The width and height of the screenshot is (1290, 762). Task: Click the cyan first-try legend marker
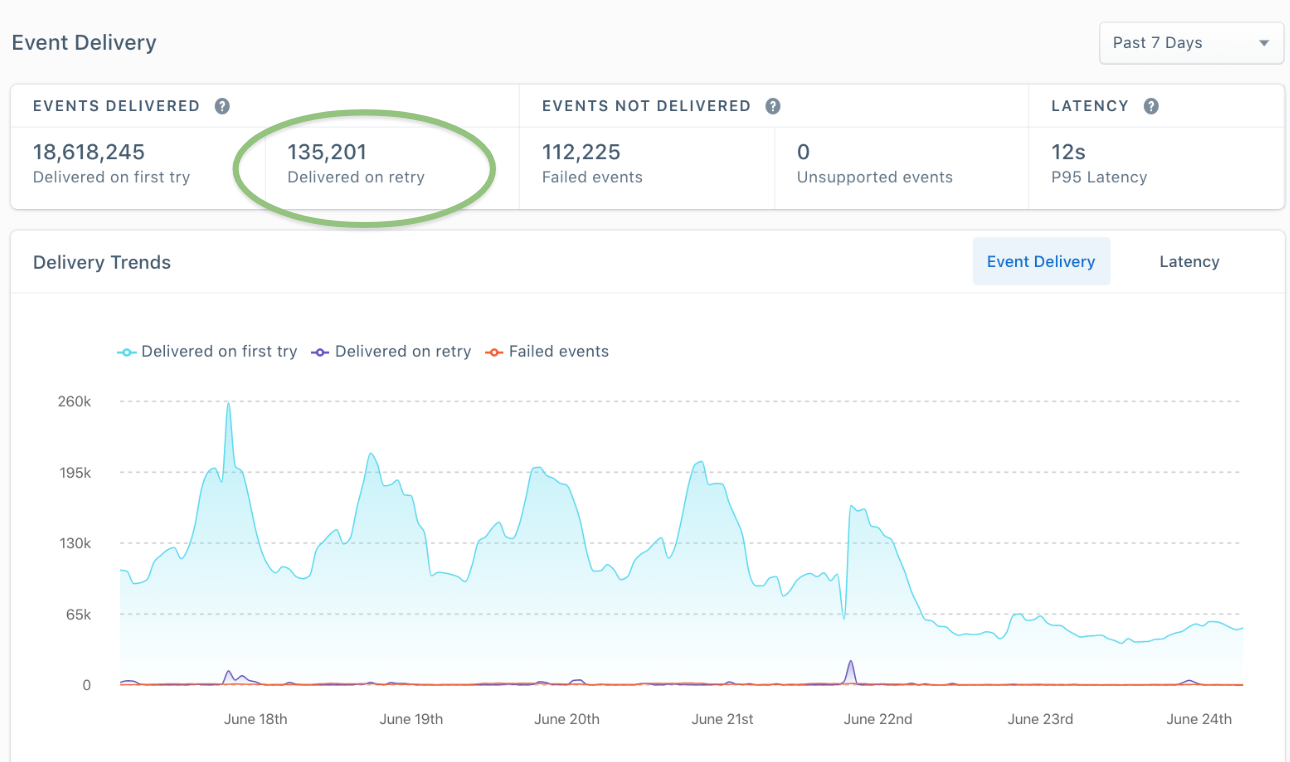click(x=126, y=352)
